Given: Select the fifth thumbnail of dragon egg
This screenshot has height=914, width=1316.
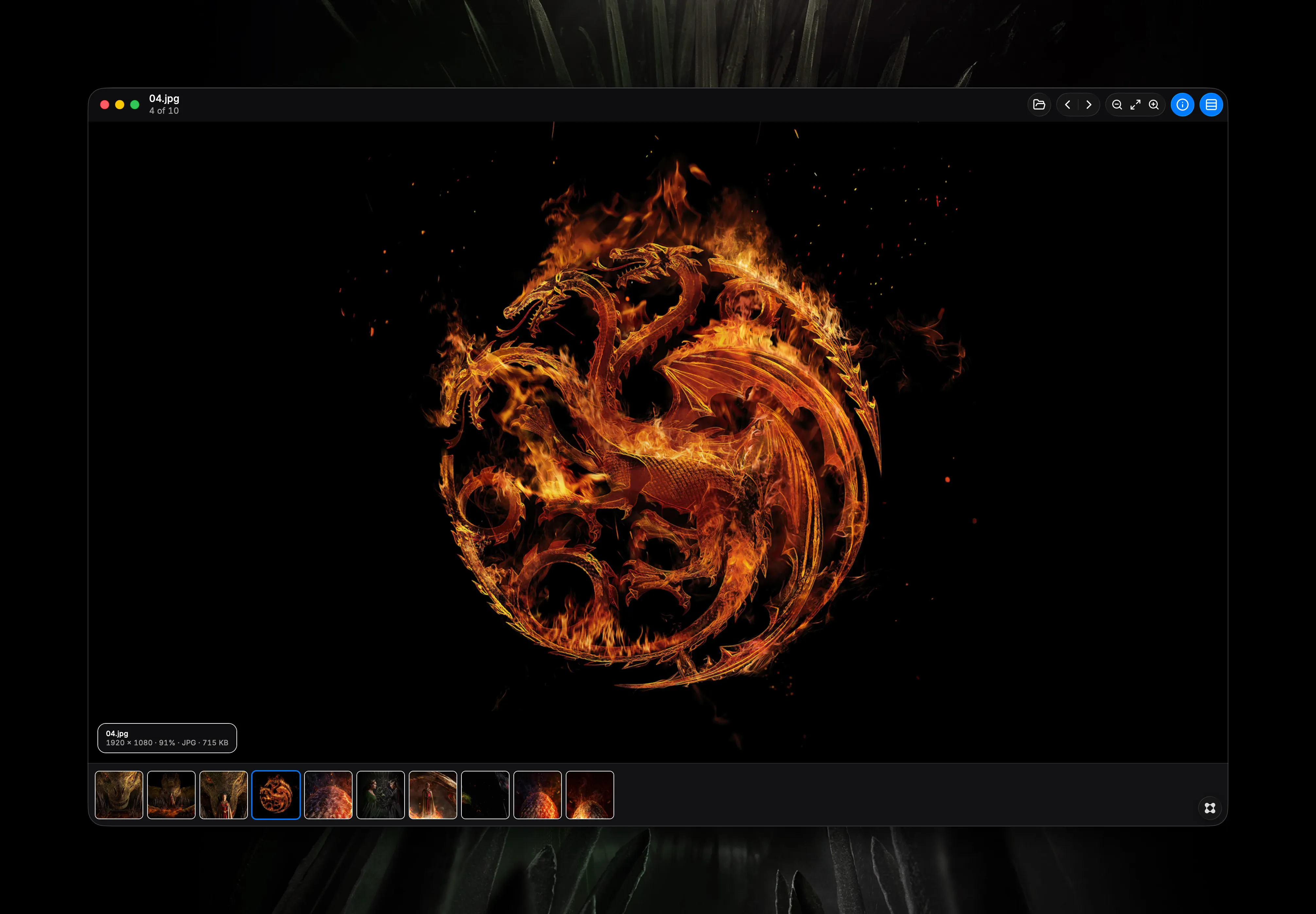Looking at the screenshot, I should point(328,795).
